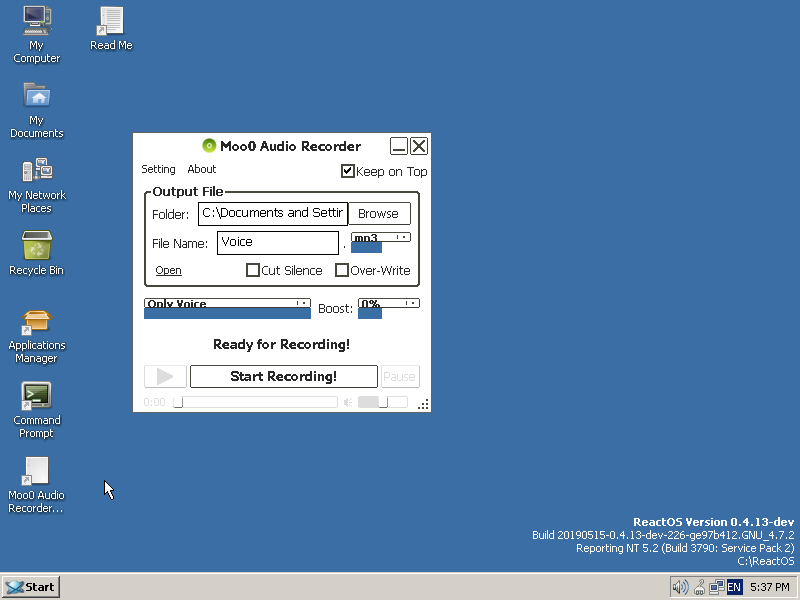Close the Moo0 Audio Recorder window
The image size is (800, 600).
(x=419, y=146)
